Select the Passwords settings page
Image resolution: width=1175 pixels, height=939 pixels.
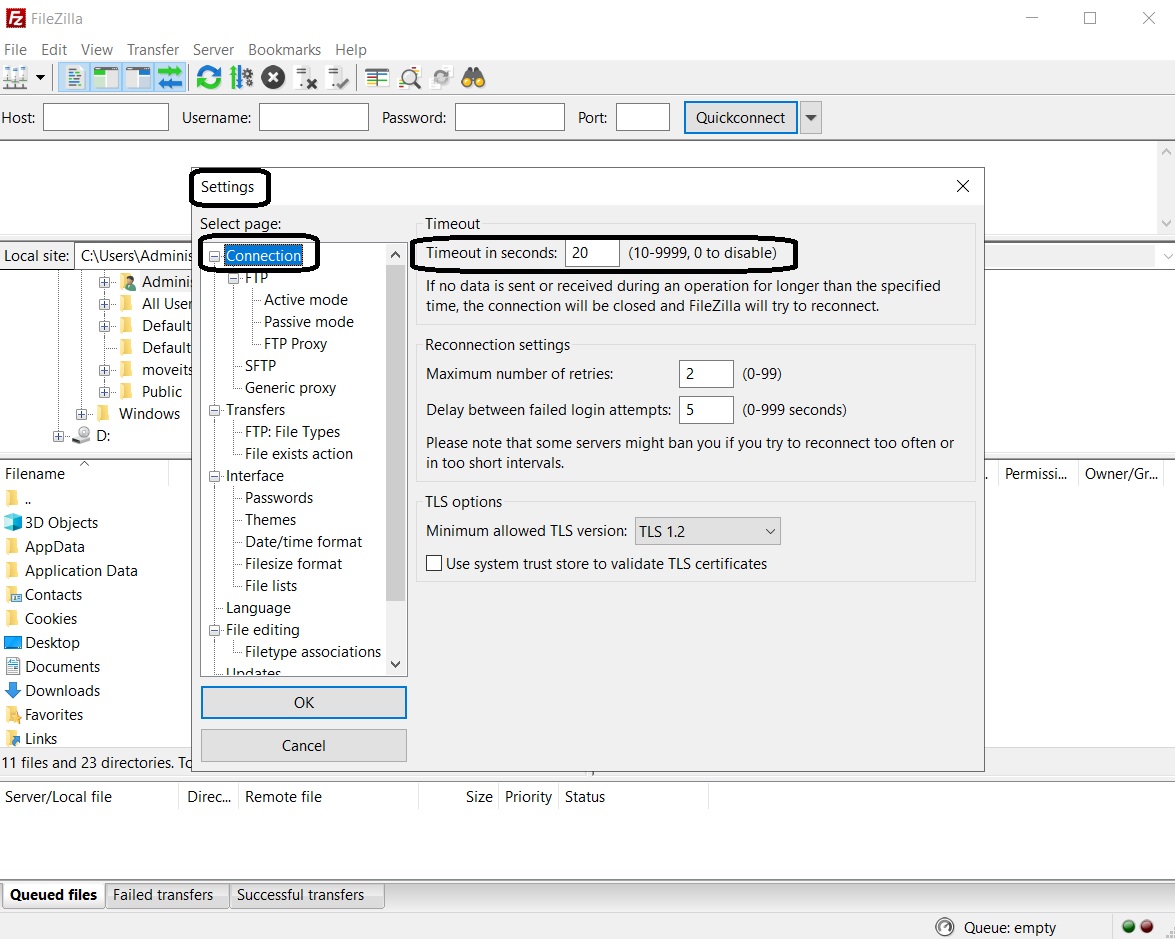(x=278, y=497)
